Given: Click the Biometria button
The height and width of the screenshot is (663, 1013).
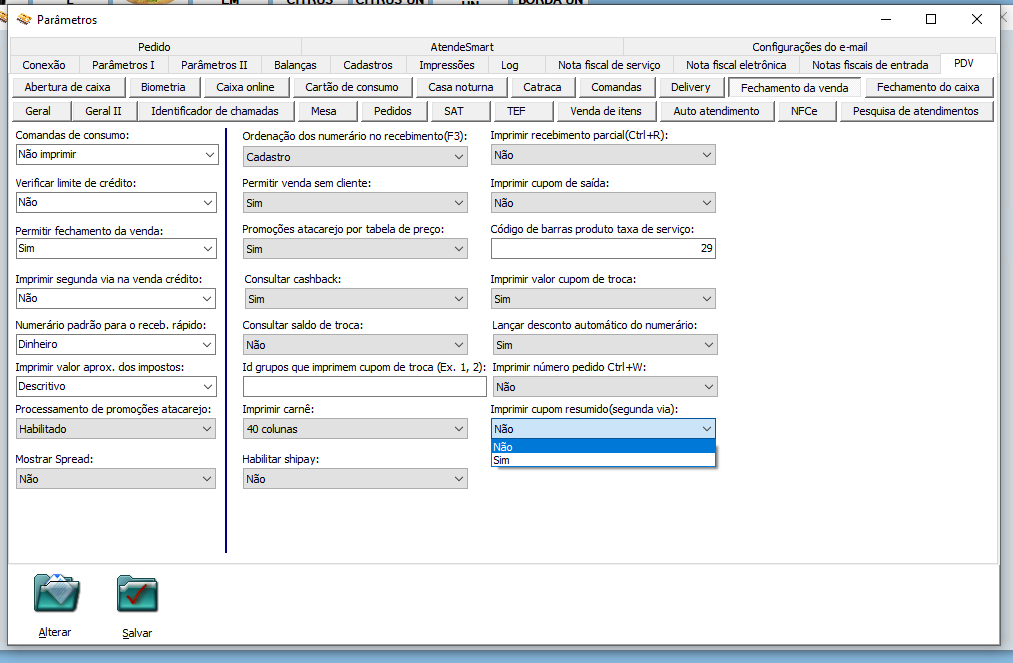Looking at the screenshot, I should click(163, 87).
